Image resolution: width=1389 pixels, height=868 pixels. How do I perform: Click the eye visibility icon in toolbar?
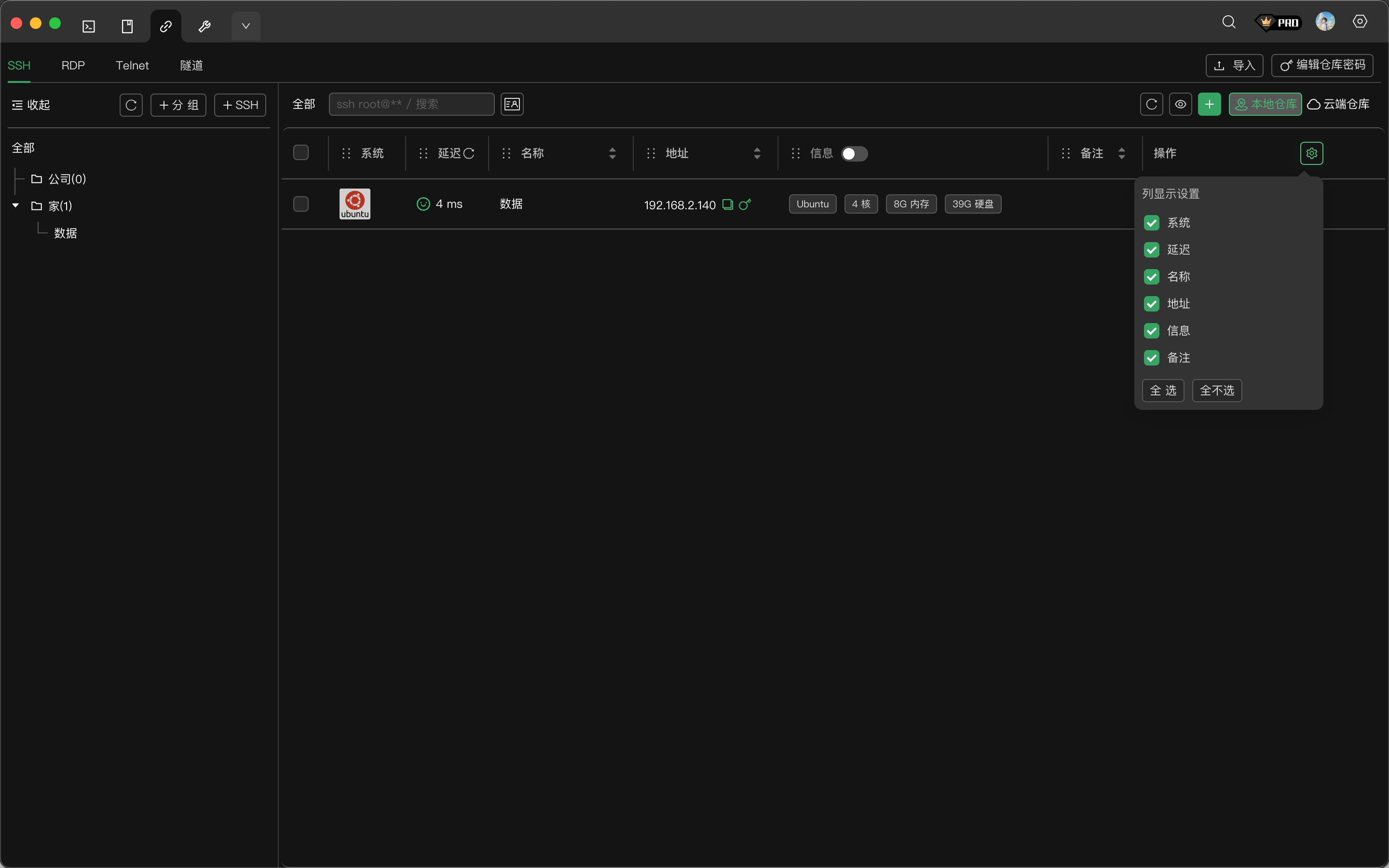1180,105
